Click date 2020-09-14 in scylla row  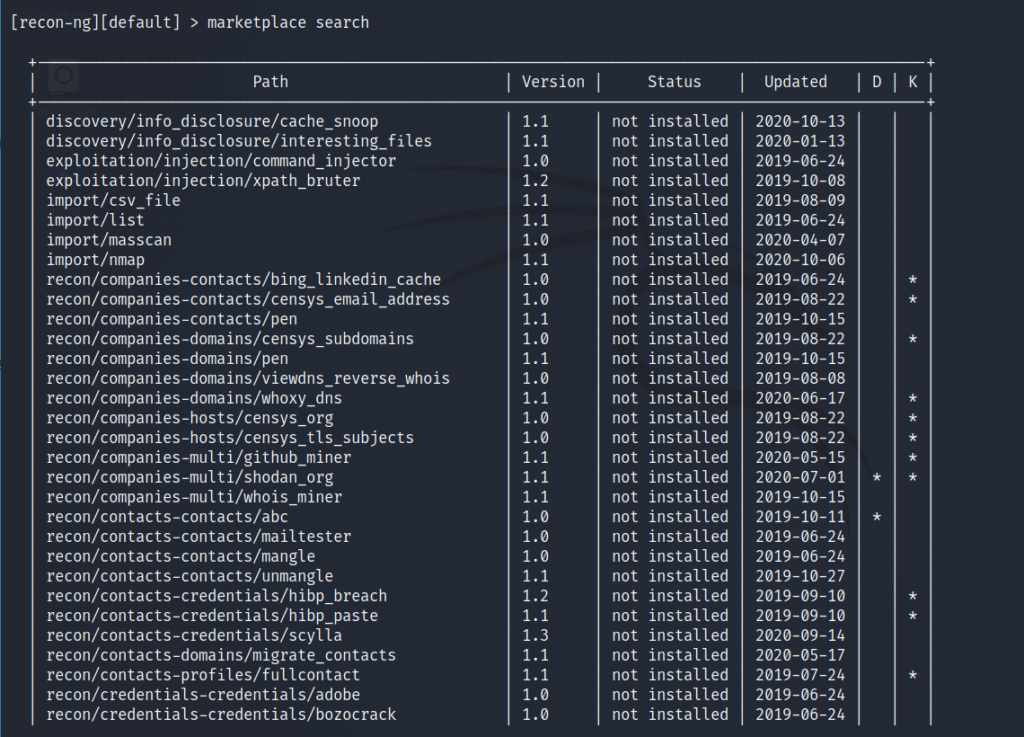click(800, 635)
